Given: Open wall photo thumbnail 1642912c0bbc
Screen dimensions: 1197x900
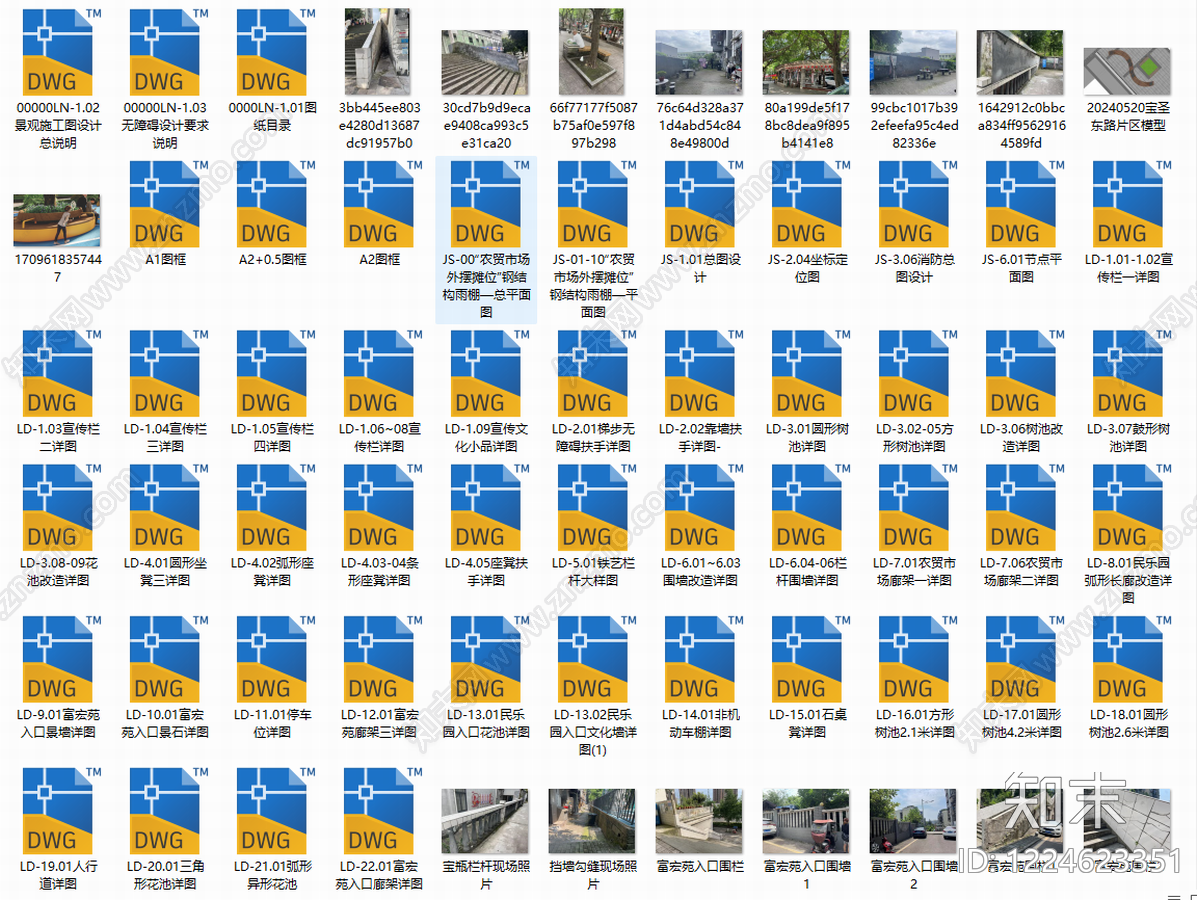Looking at the screenshot, I should (1020, 63).
